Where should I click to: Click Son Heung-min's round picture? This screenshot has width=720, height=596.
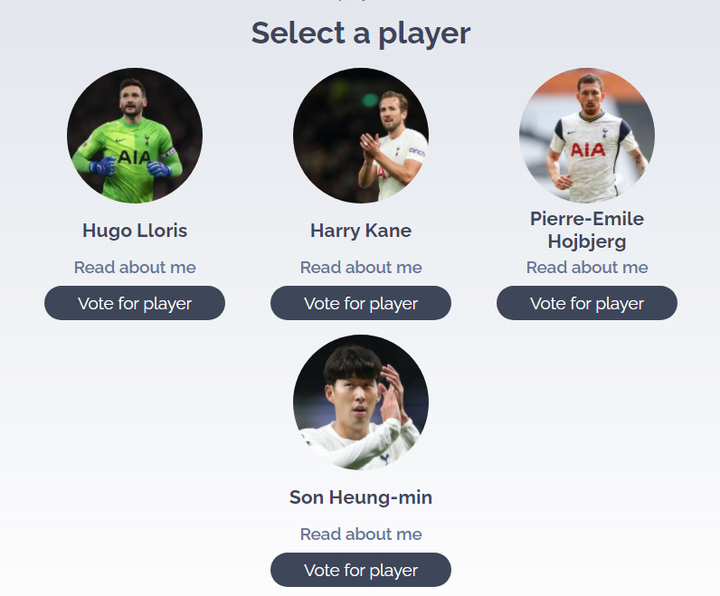[361, 402]
